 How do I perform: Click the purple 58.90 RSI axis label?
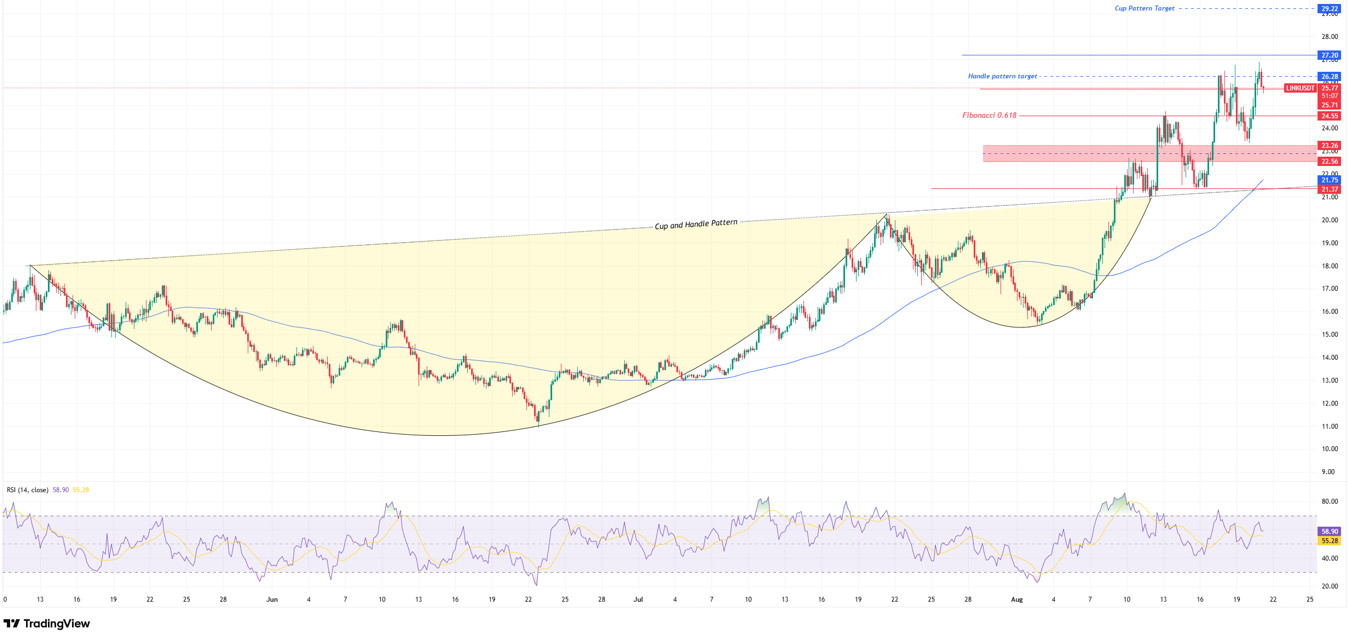[1329, 531]
